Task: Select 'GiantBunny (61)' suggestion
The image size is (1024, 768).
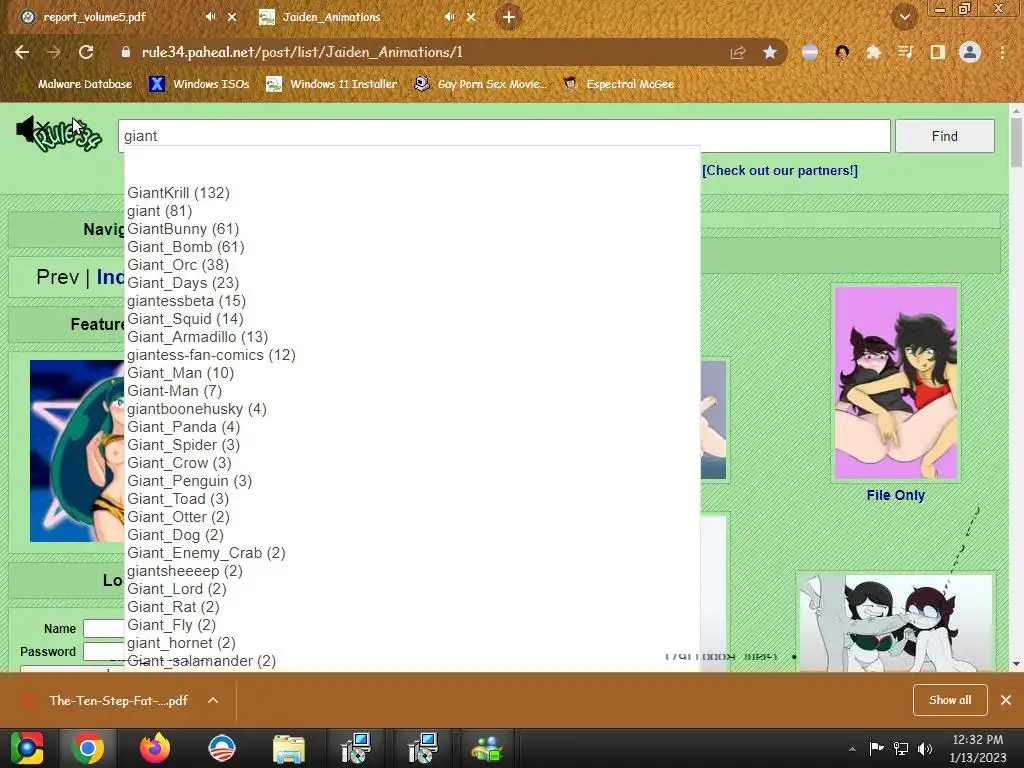Action: click(x=183, y=229)
